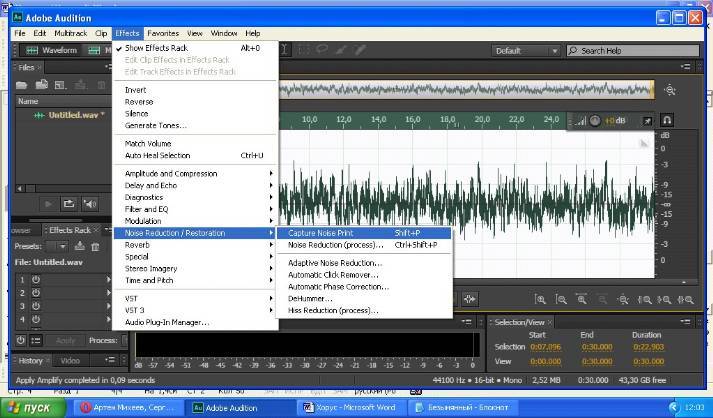Click Selection Duration value 0:22.903
The height and width of the screenshot is (418, 713).
click(x=649, y=347)
